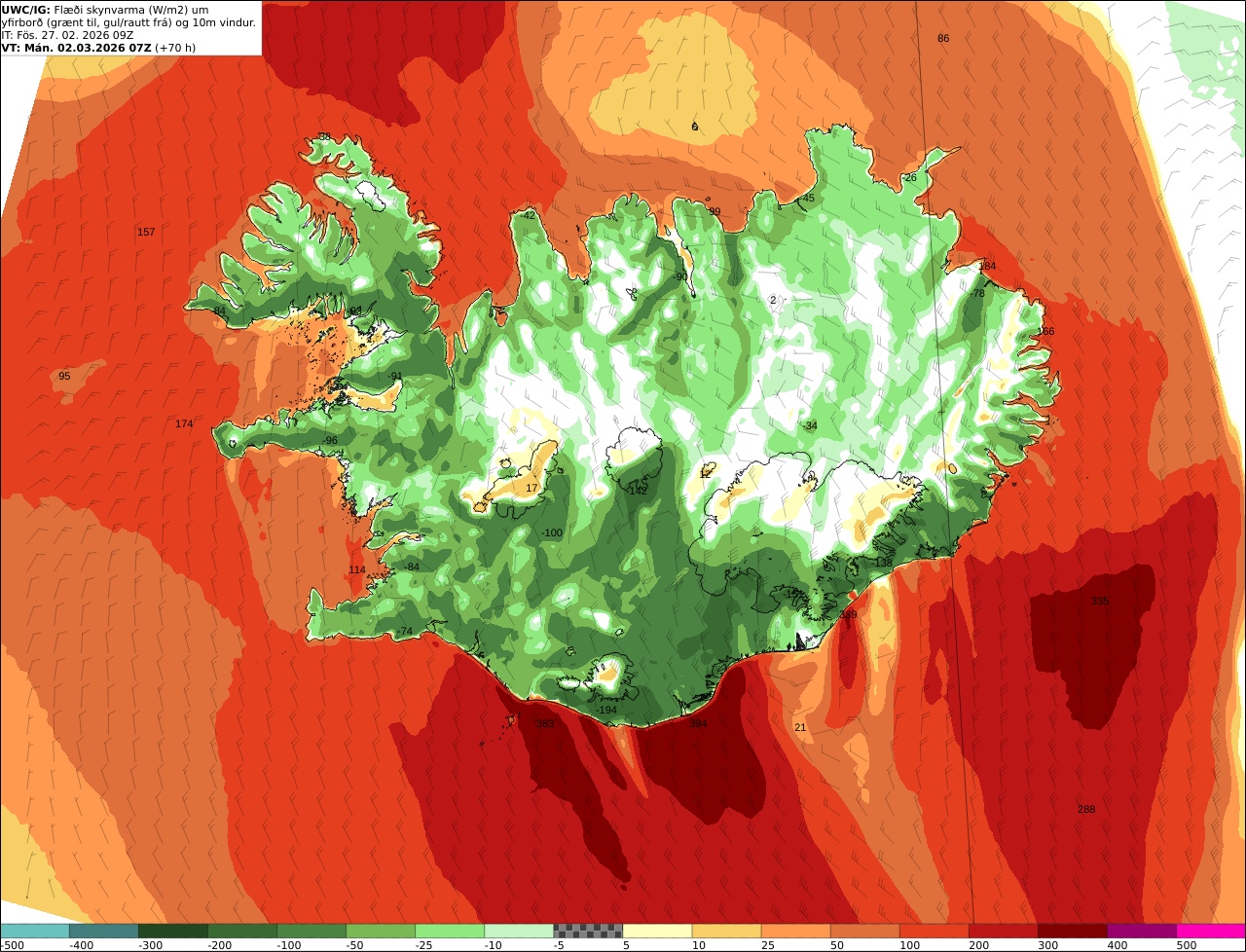1246x952 pixels.
Task: Click the map value '95' over the western sea
Action: pyautogui.click(x=64, y=376)
